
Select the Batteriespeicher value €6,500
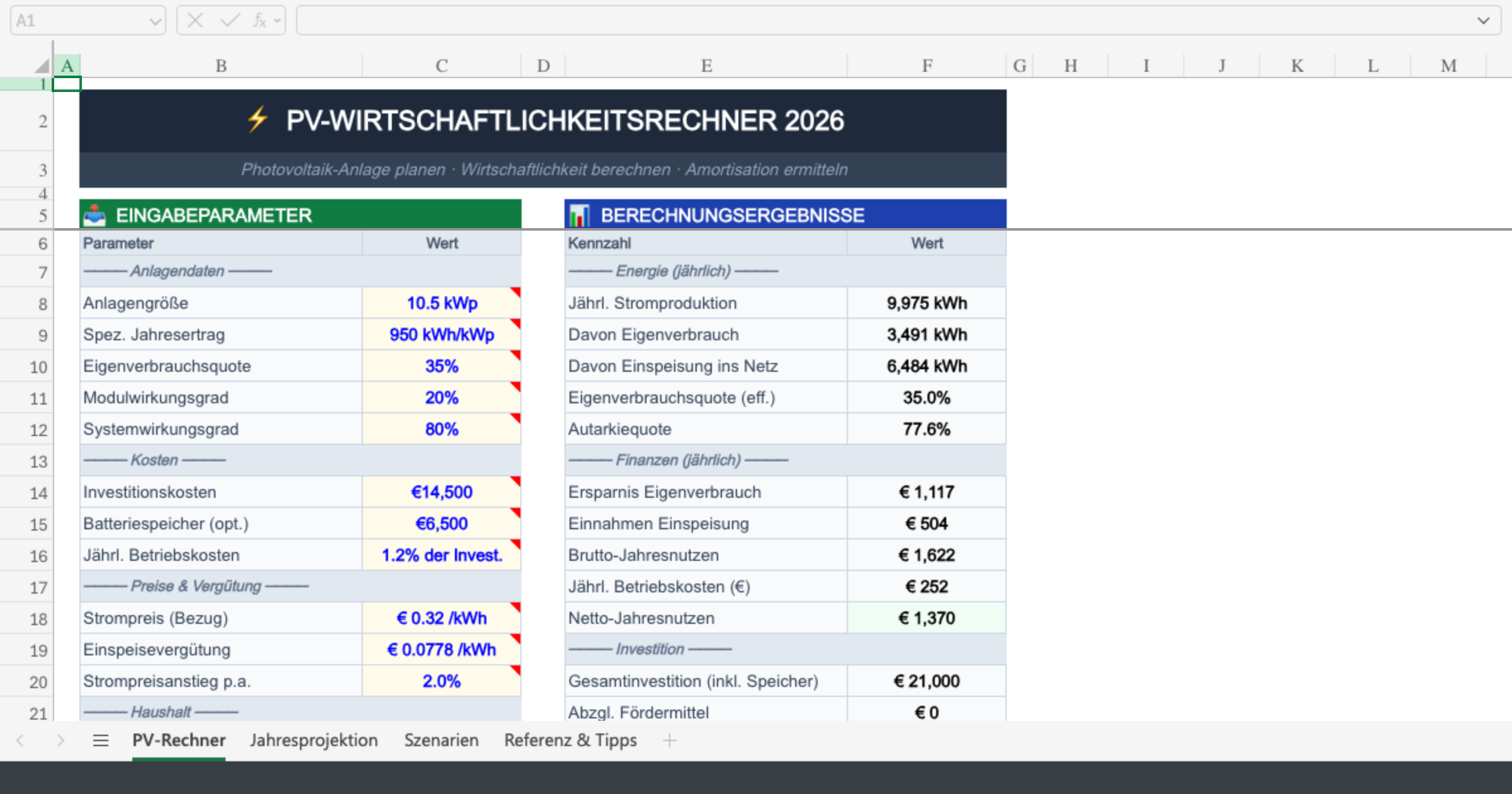442,524
